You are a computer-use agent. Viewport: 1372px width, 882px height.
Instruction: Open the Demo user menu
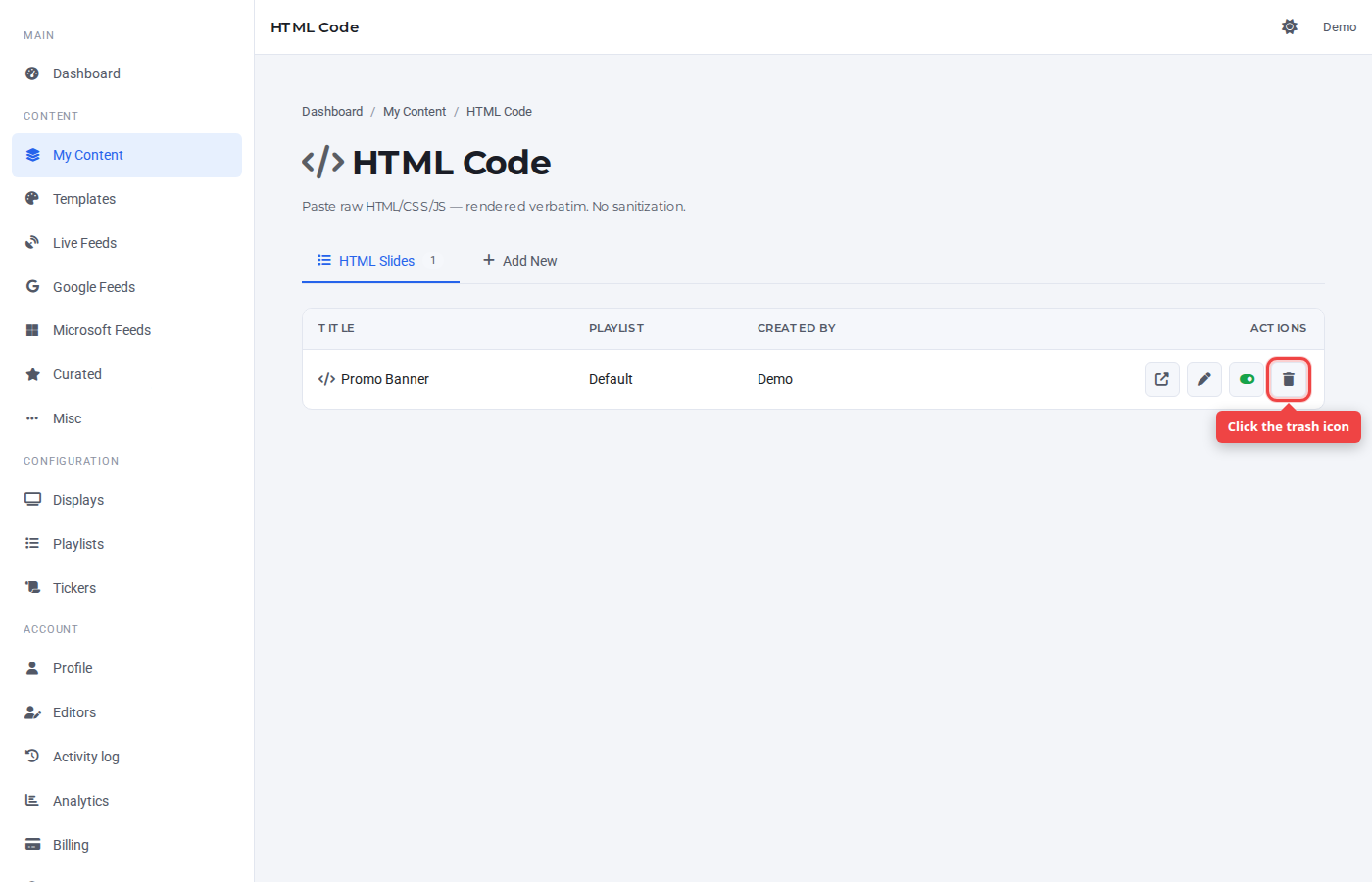tap(1340, 26)
